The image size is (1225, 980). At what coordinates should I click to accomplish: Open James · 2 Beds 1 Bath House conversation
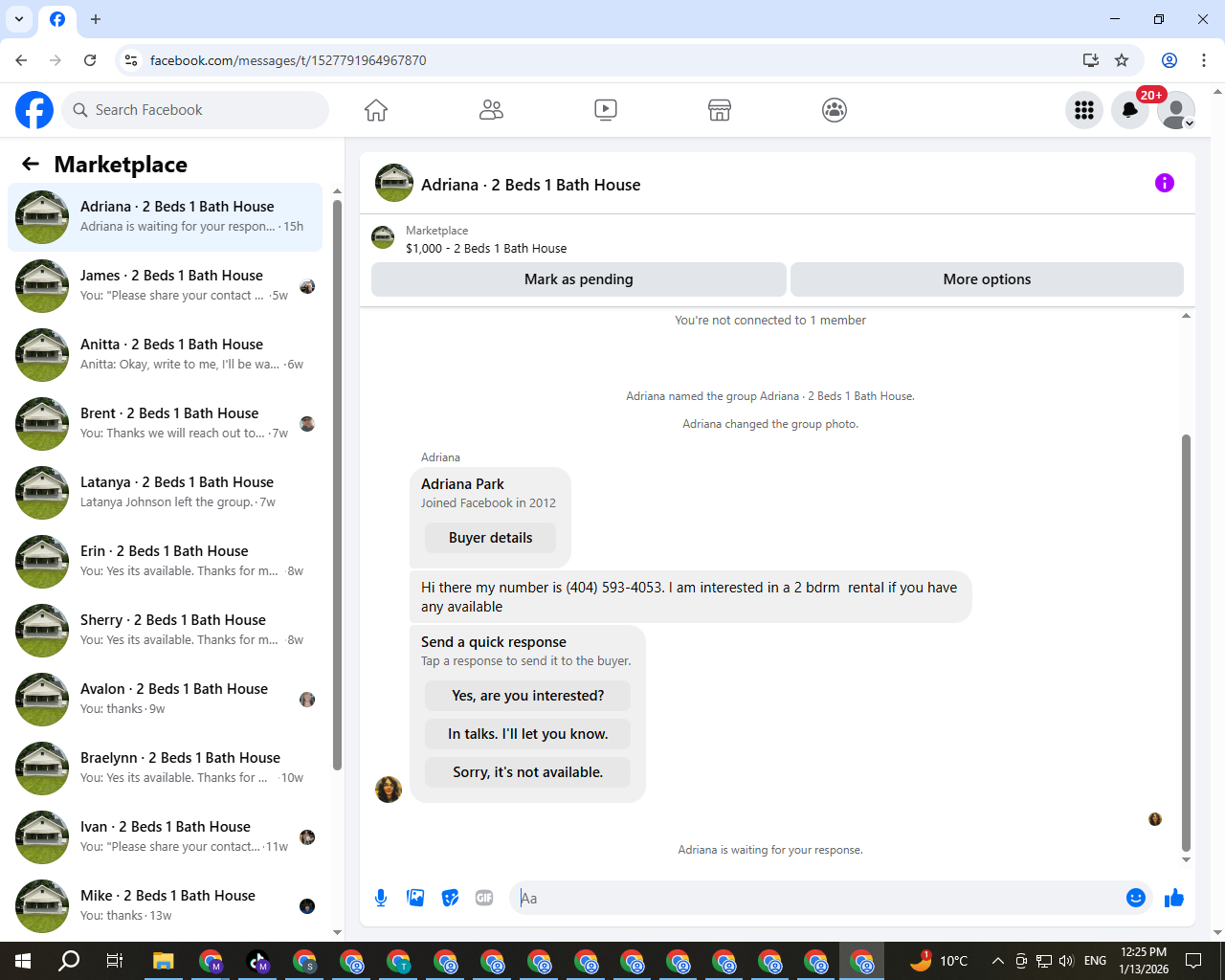[x=165, y=286]
